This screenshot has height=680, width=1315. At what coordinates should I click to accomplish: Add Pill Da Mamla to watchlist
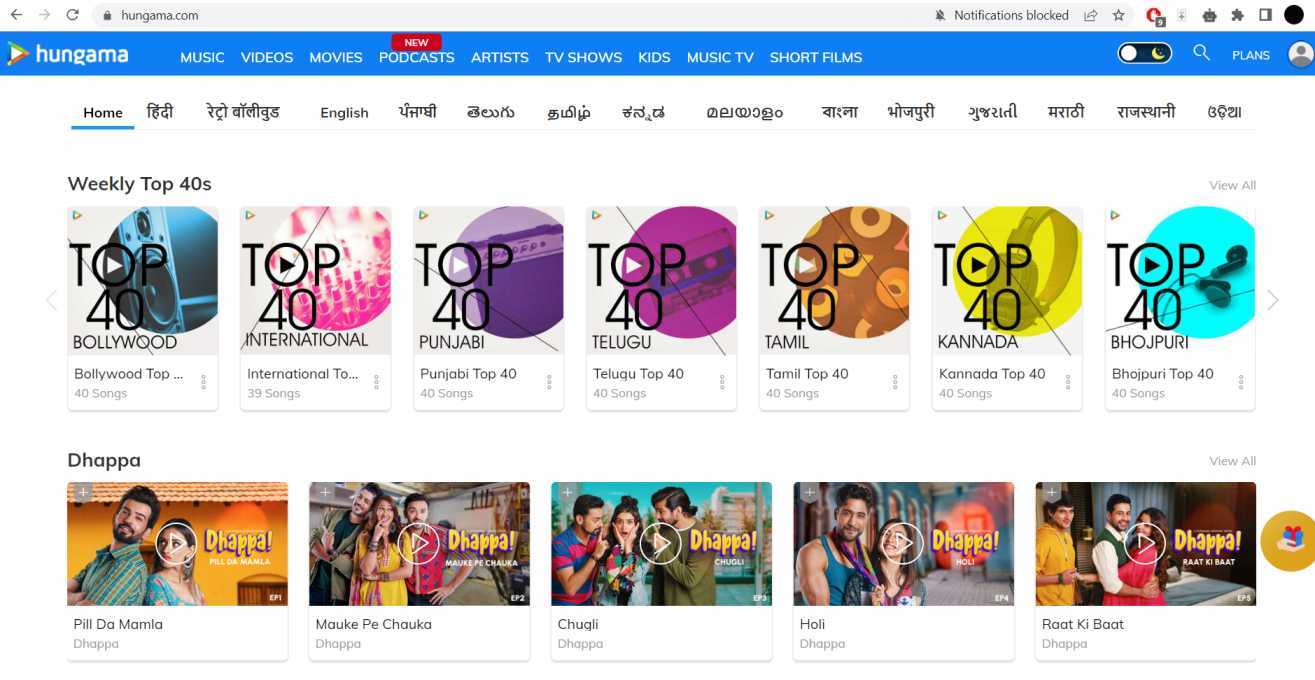(83, 492)
